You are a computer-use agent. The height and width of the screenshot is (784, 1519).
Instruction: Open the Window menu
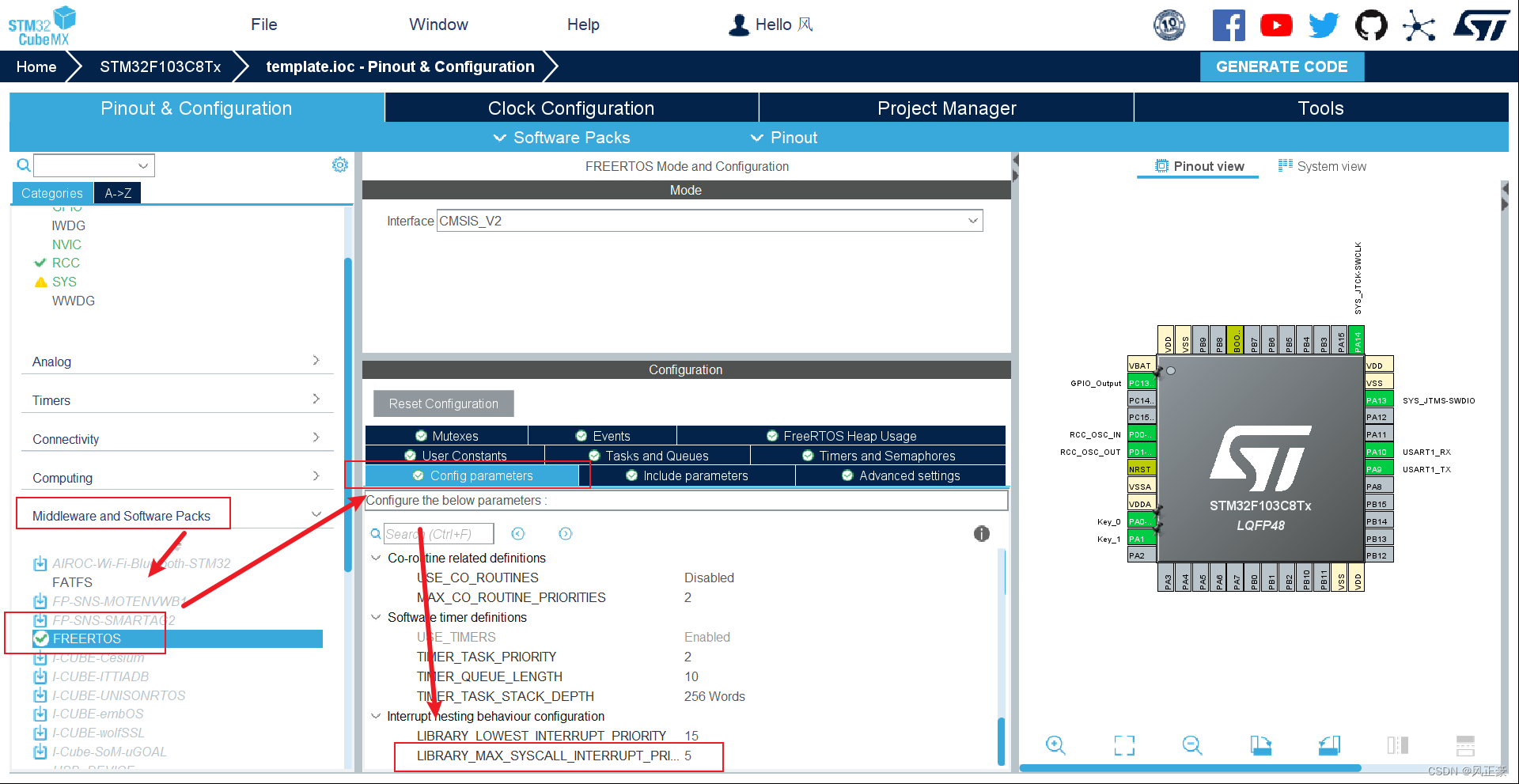point(438,25)
